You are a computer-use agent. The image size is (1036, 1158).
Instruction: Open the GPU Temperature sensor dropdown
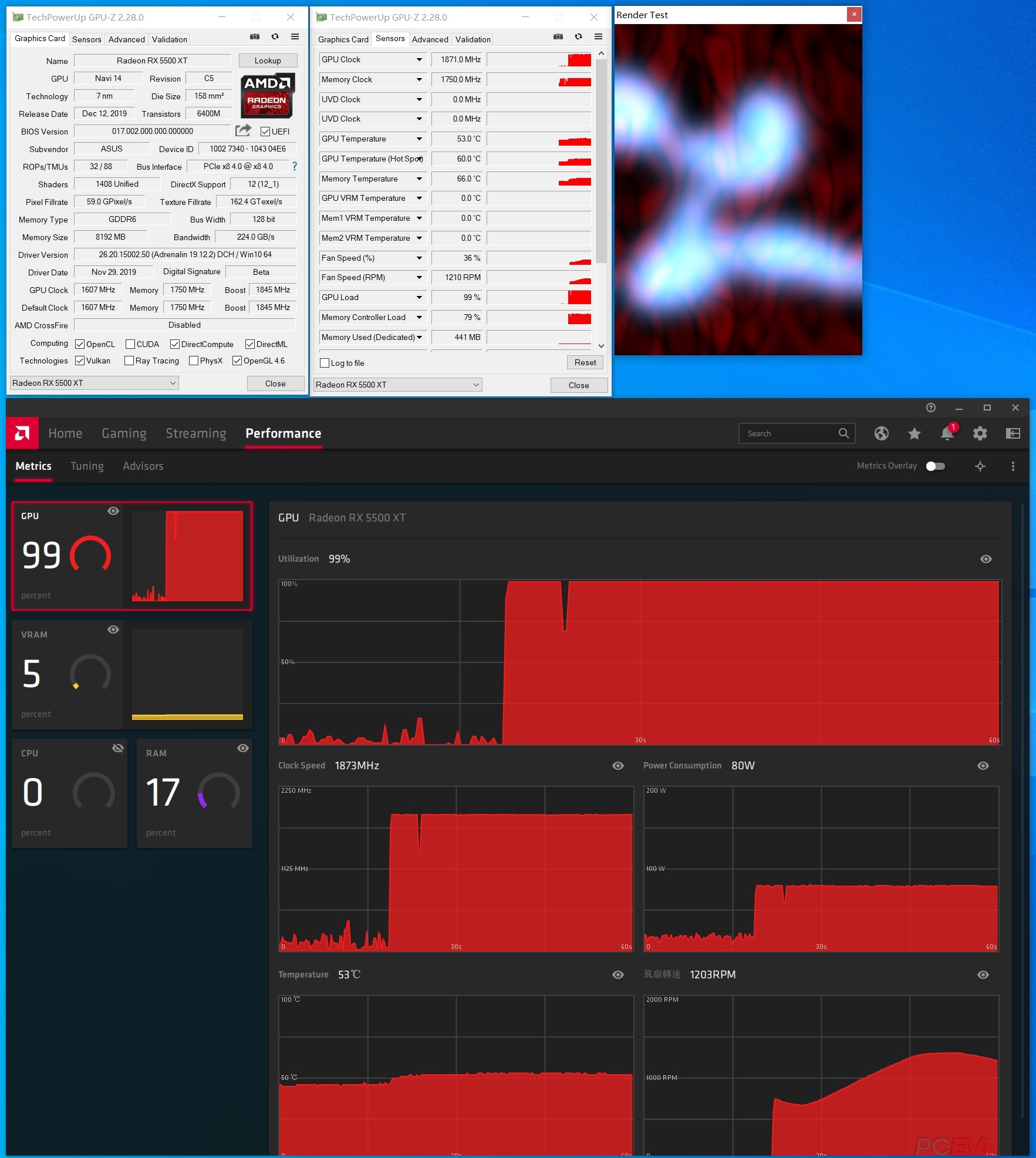[x=419, y=139]
